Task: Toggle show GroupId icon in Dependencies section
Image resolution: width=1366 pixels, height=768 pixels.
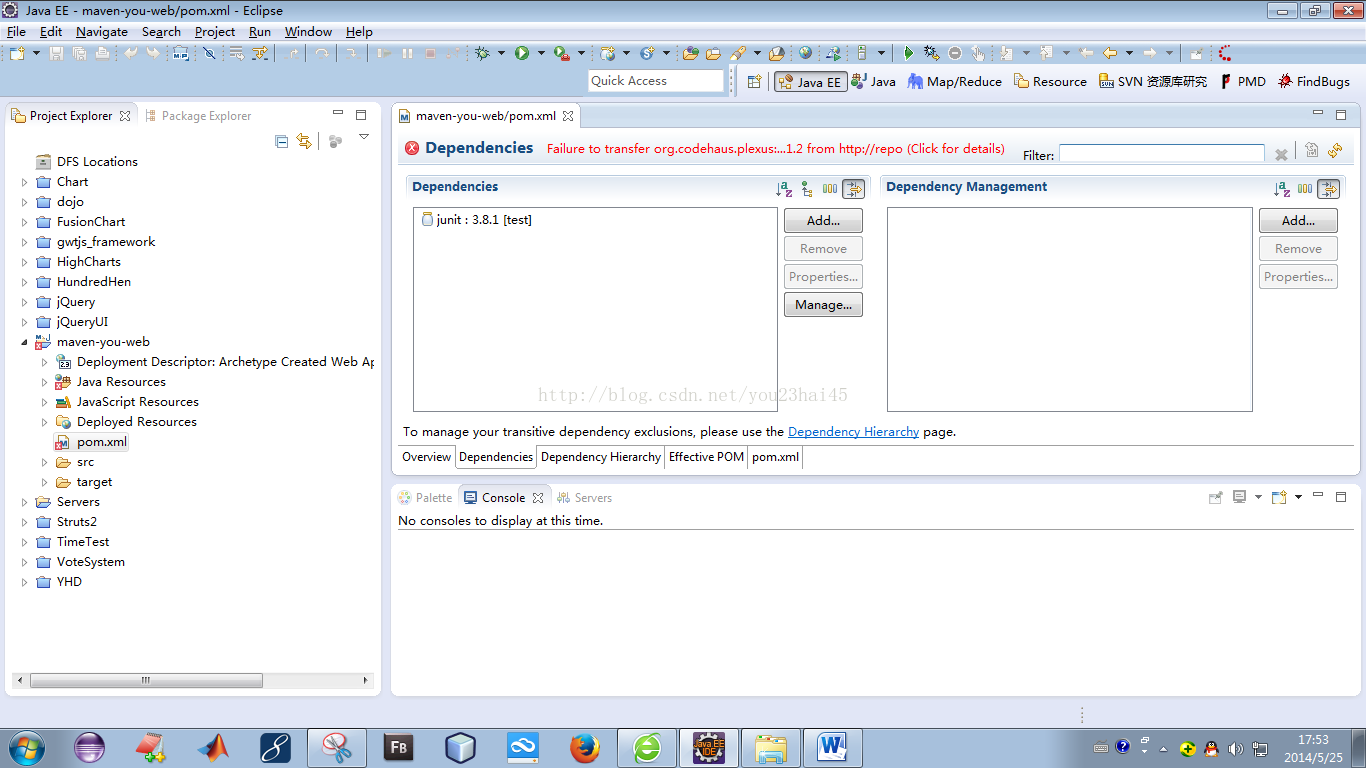Action: pyautogui.click(x=830, y=188)
